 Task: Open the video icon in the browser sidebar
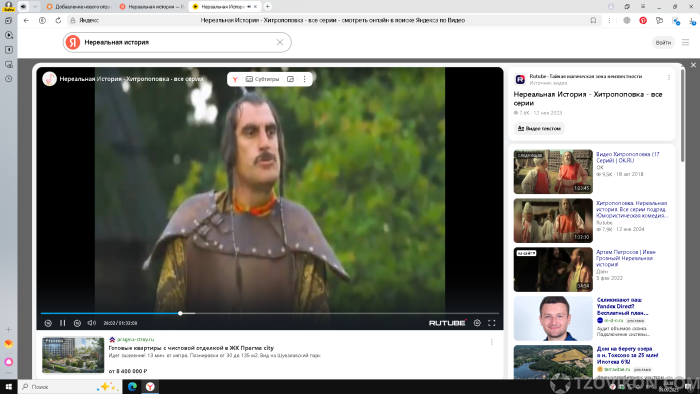pyautogui.click(x=8, y=35)
